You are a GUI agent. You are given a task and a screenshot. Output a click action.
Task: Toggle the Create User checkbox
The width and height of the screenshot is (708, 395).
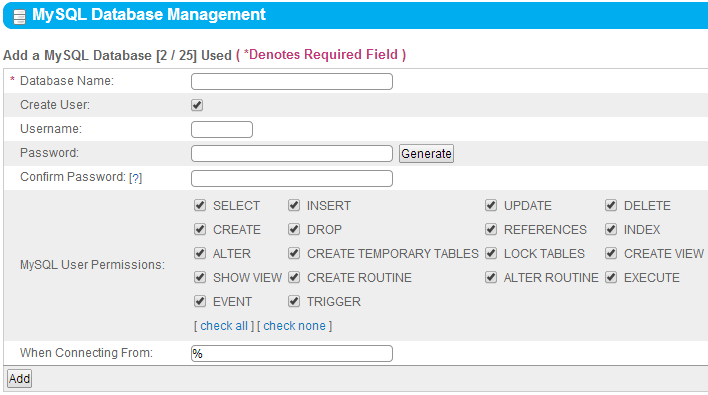(x=197, y=105)
